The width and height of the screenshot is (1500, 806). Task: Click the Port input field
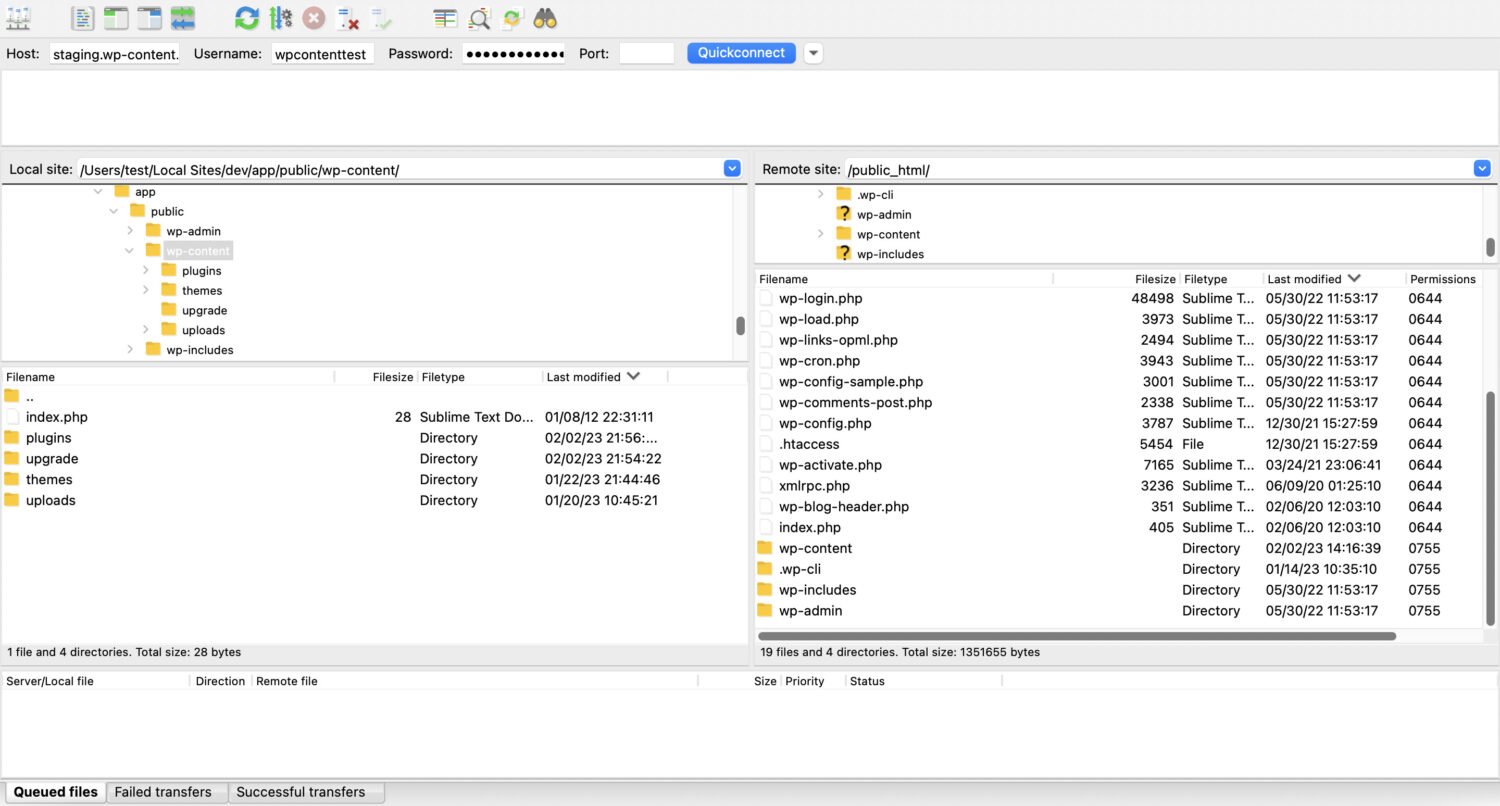(647, 53)
